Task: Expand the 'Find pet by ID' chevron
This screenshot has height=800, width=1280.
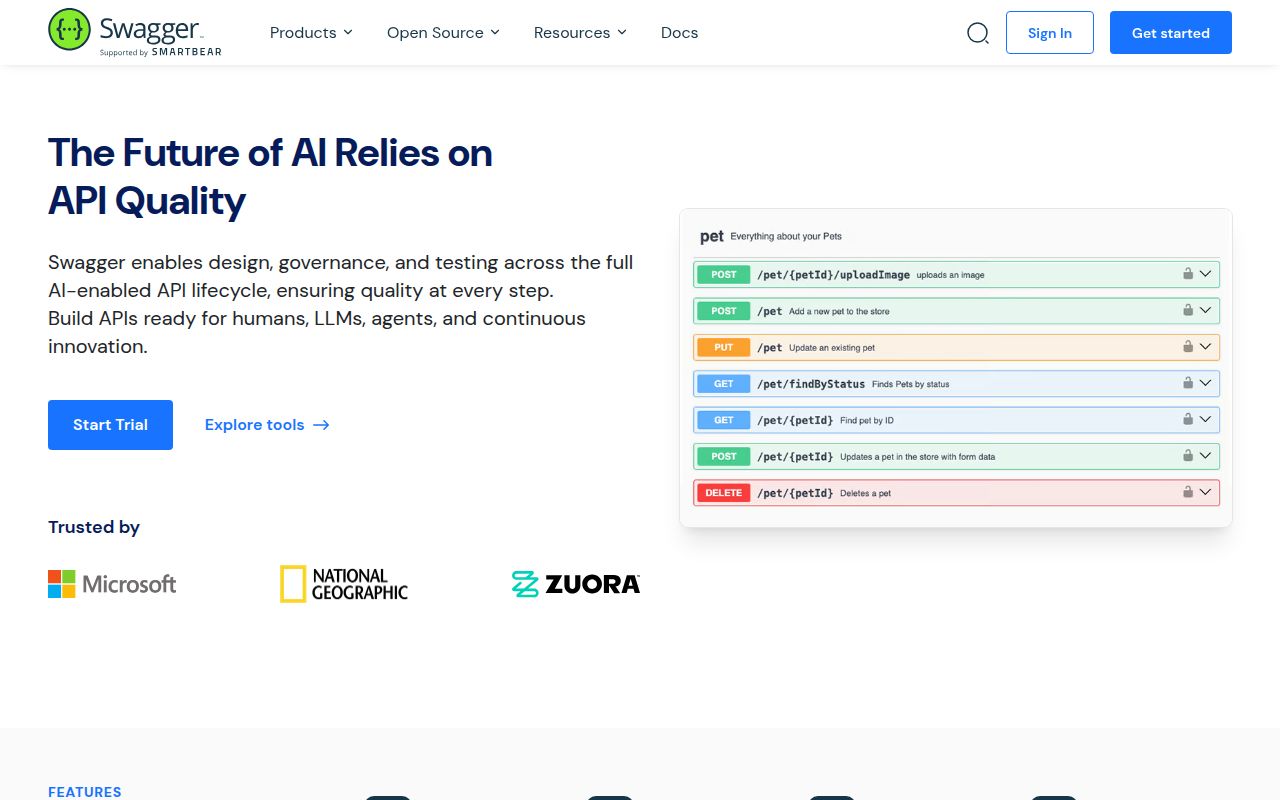Action: point(1206,419)
